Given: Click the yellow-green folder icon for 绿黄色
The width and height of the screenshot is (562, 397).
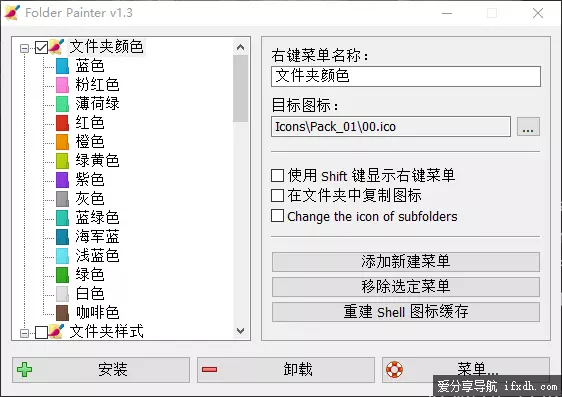Looking at the screenshot, I should click(62, 161).
